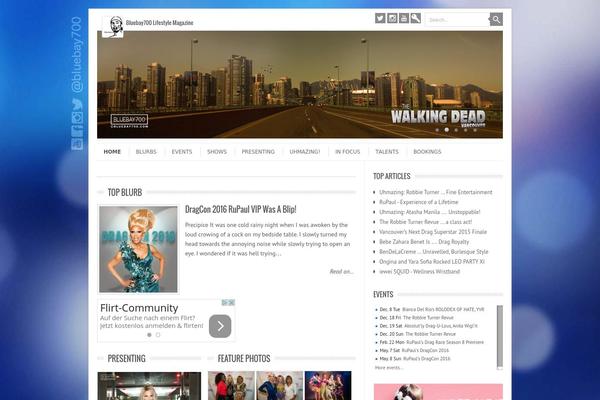Screen dimensions: 600x400
Task: Click the More events... link
Action: [388, 368]
